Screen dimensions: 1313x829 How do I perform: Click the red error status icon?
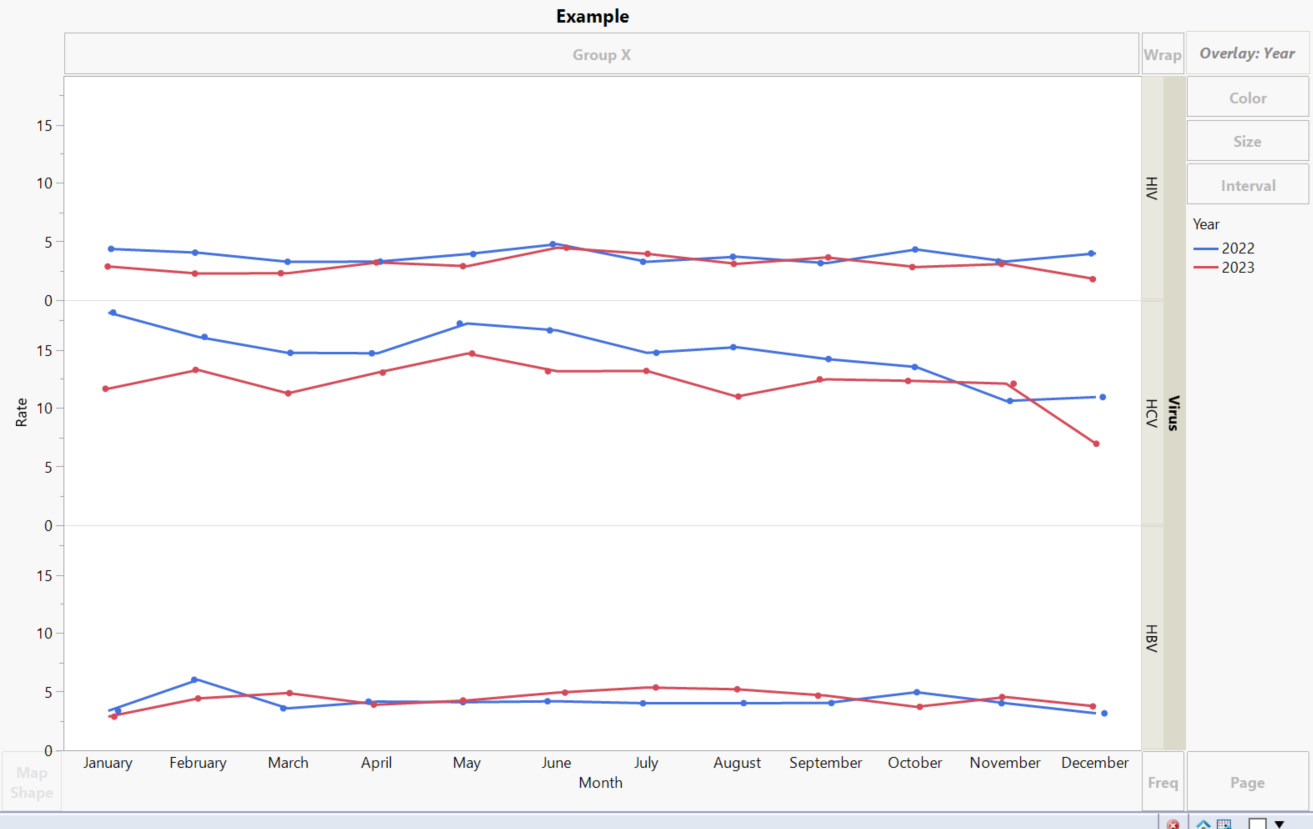point(1173,824)
